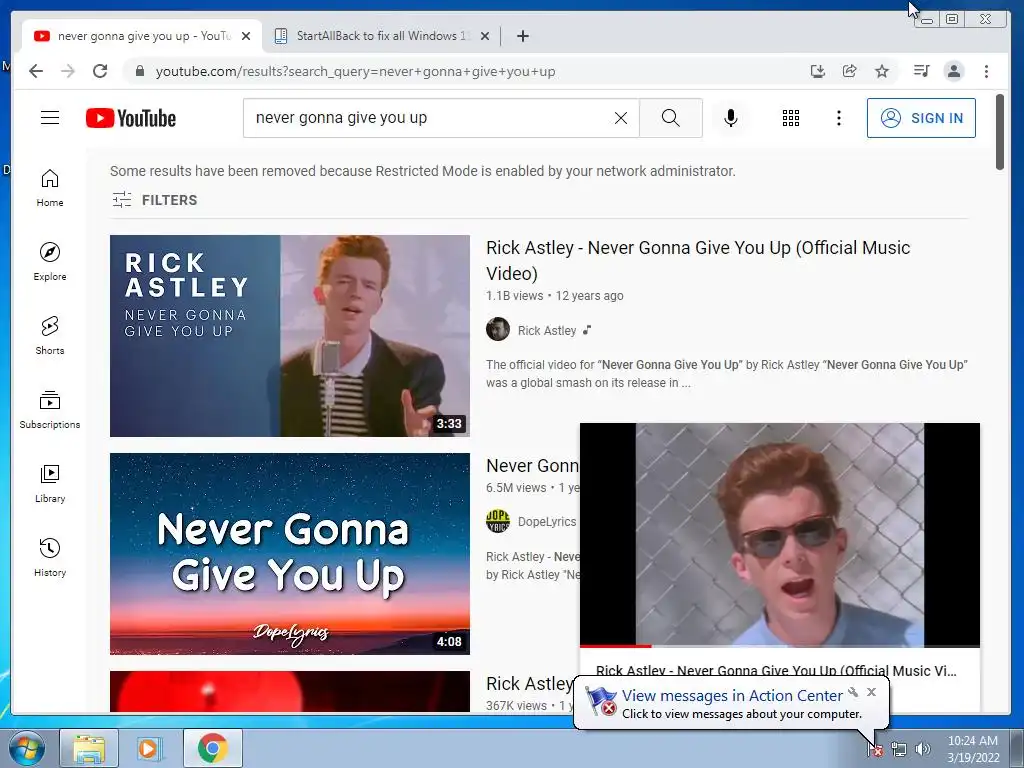The height and width of the screenshot is (768, 1024).
Task: Click the "12 years ago" text
Action: [589, 296]
